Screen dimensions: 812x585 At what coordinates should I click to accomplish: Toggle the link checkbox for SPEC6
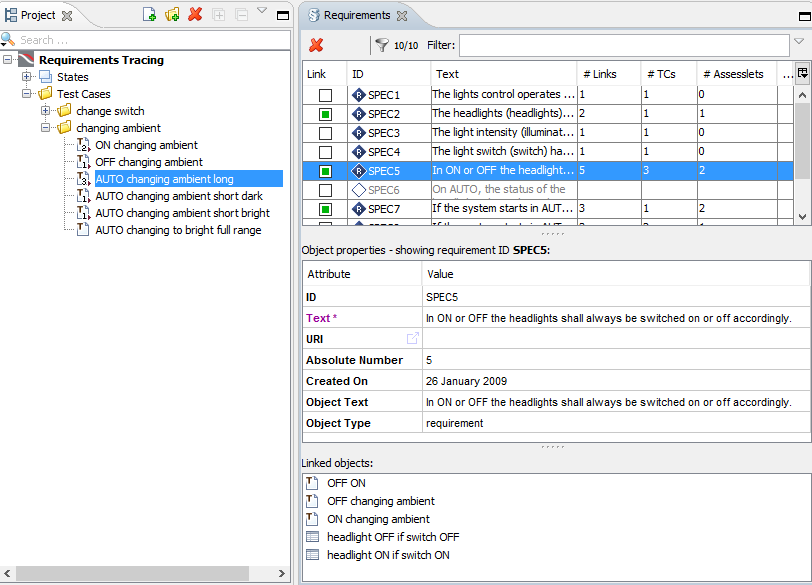pos(325,190)
